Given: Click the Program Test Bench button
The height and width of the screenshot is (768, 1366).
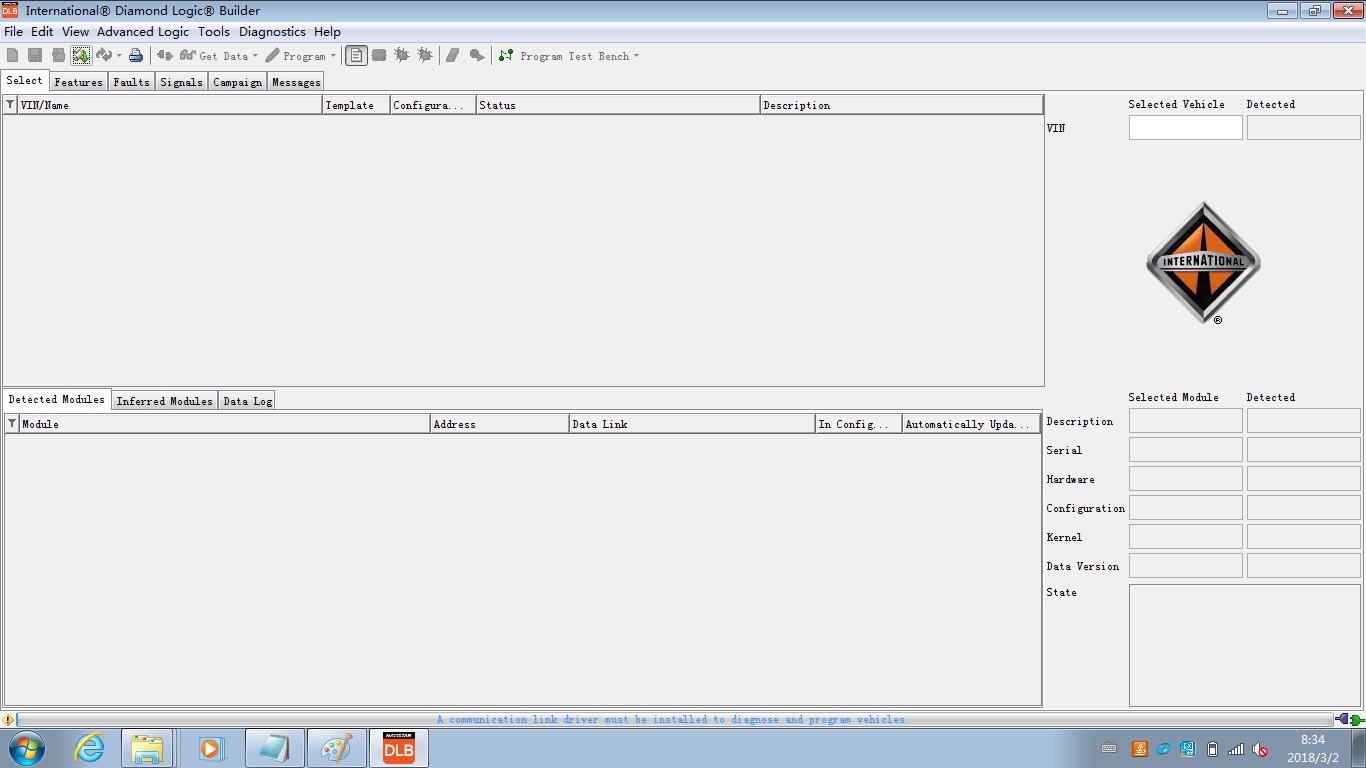Looking at the screenshot, I should point(564,56).
